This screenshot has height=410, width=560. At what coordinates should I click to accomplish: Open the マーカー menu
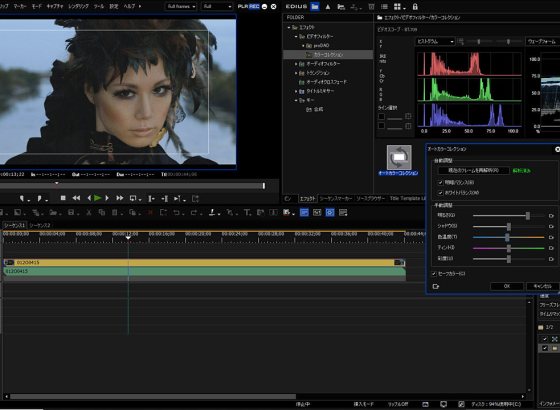(x=20, y=6)
